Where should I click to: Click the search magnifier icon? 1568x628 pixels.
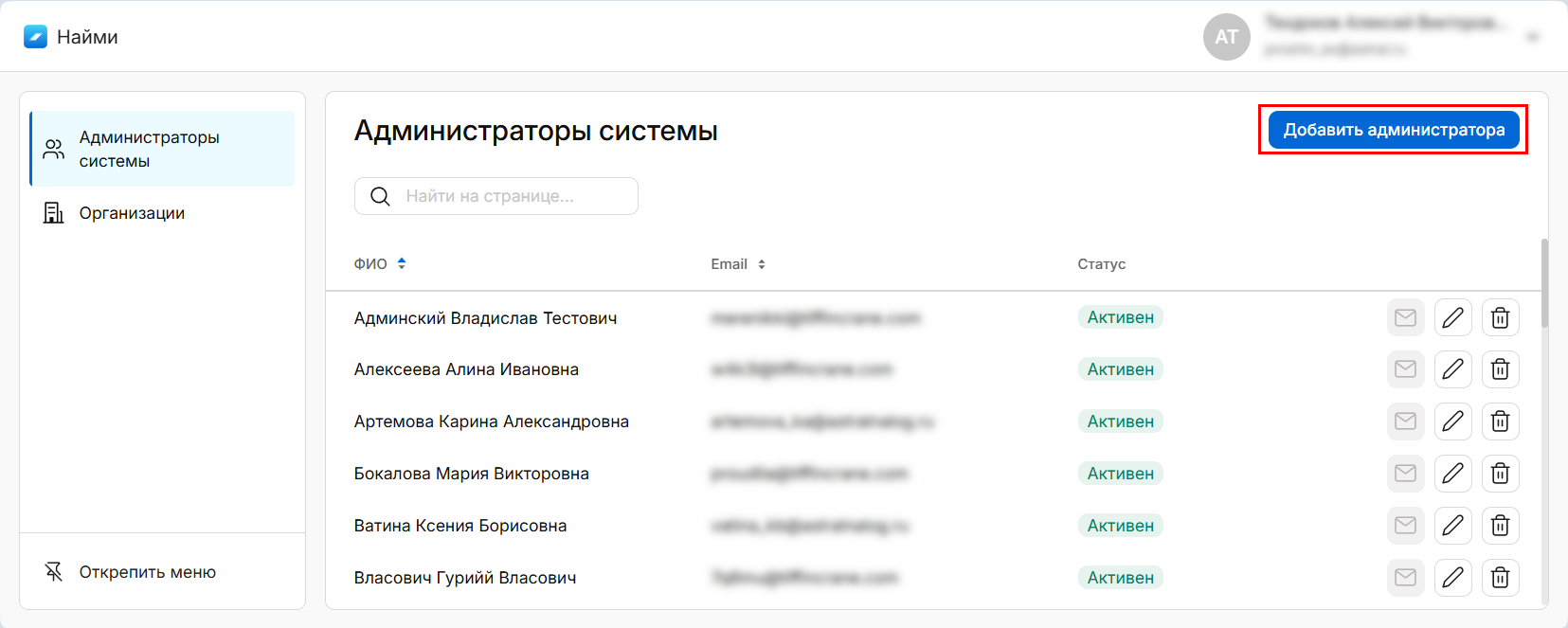380,196
